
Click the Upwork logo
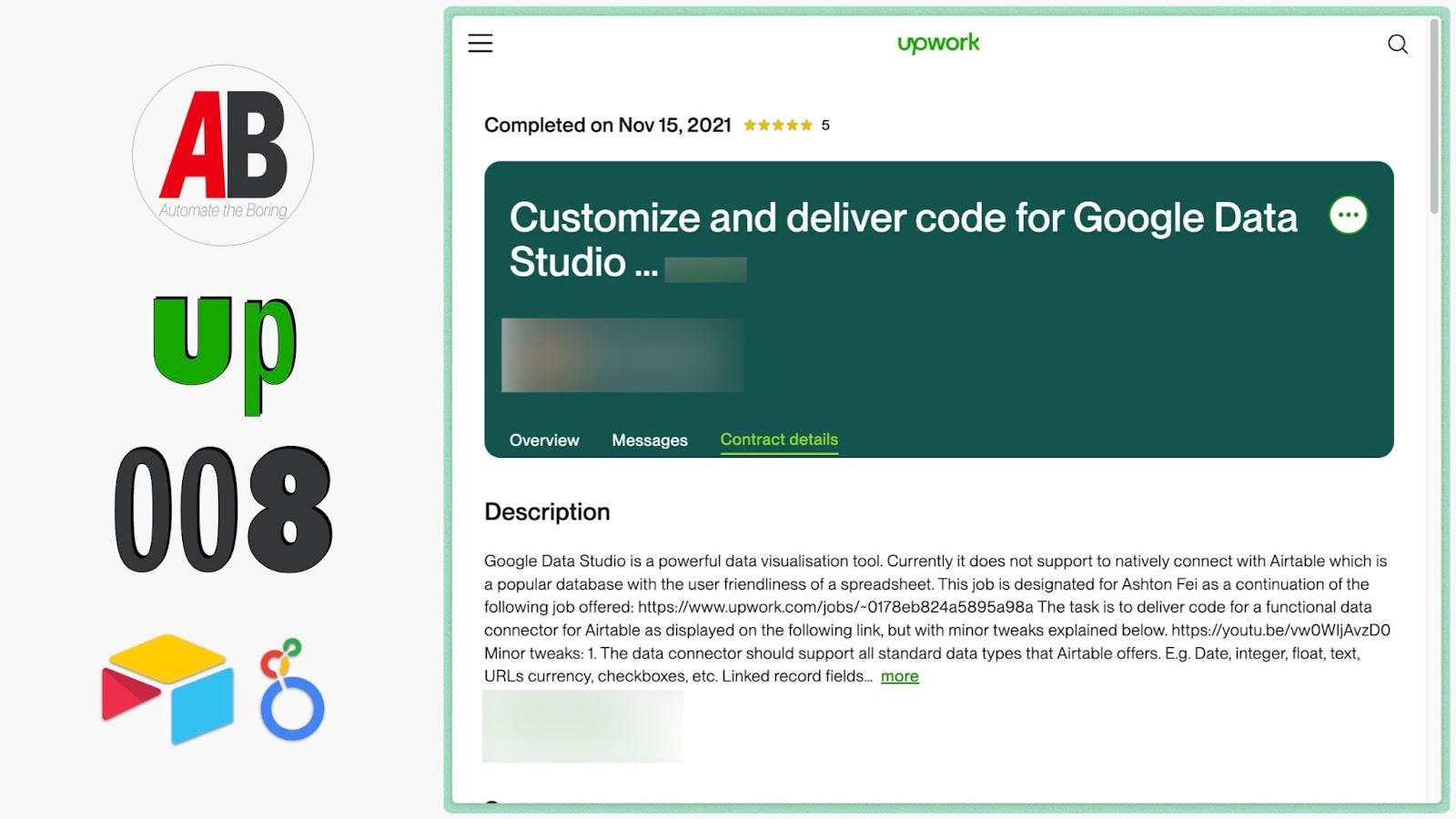pyautogui.click(x=938, y=43)
